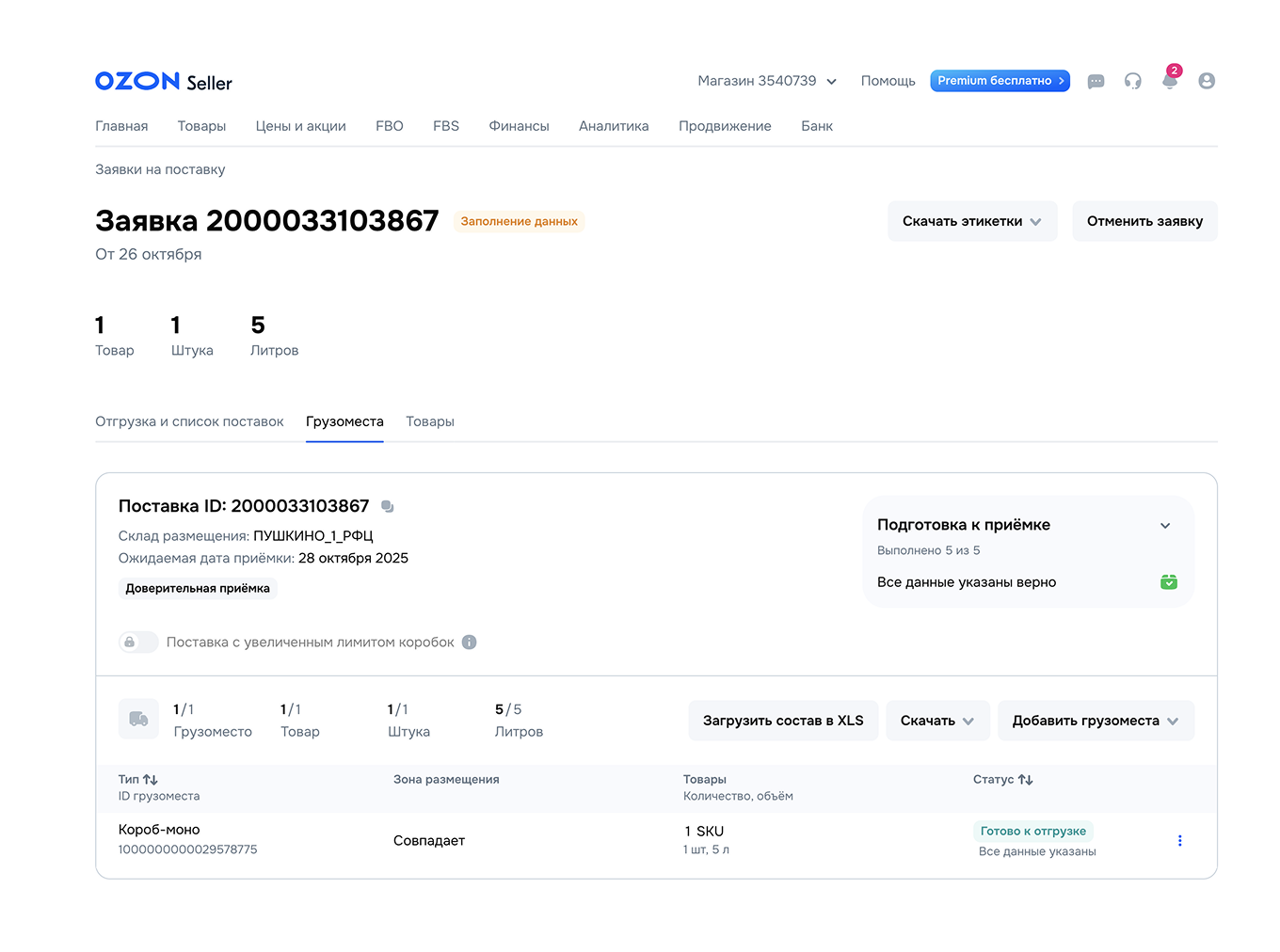Open the Аналитика menu item

613,125
